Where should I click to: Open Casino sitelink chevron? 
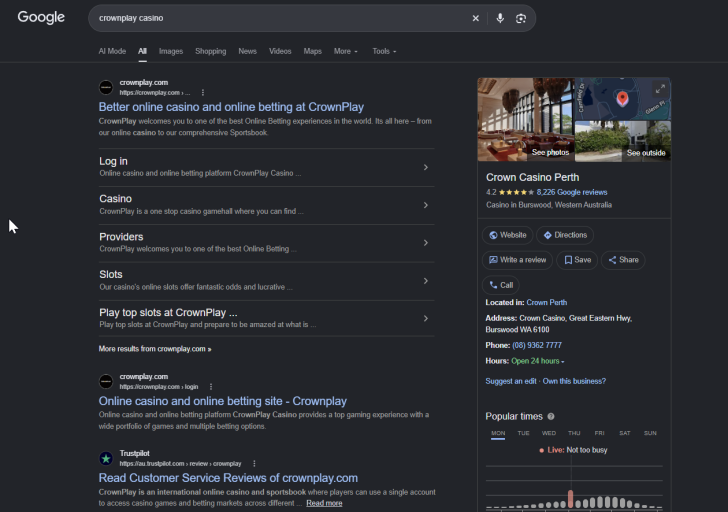coord(425,205)
